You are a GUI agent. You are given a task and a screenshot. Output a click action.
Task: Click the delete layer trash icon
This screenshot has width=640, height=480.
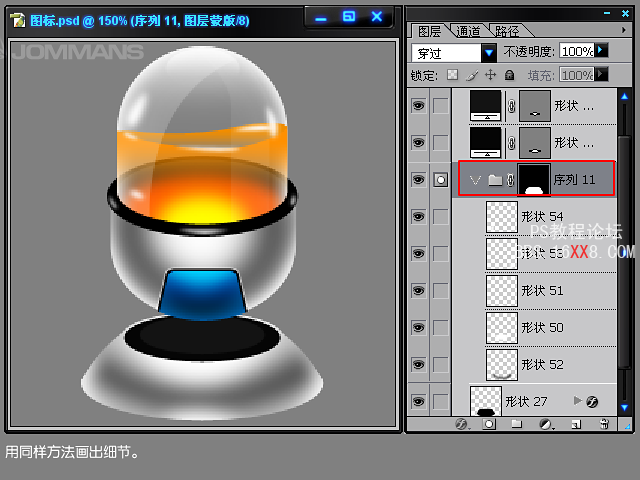click(x=604, y=424)
